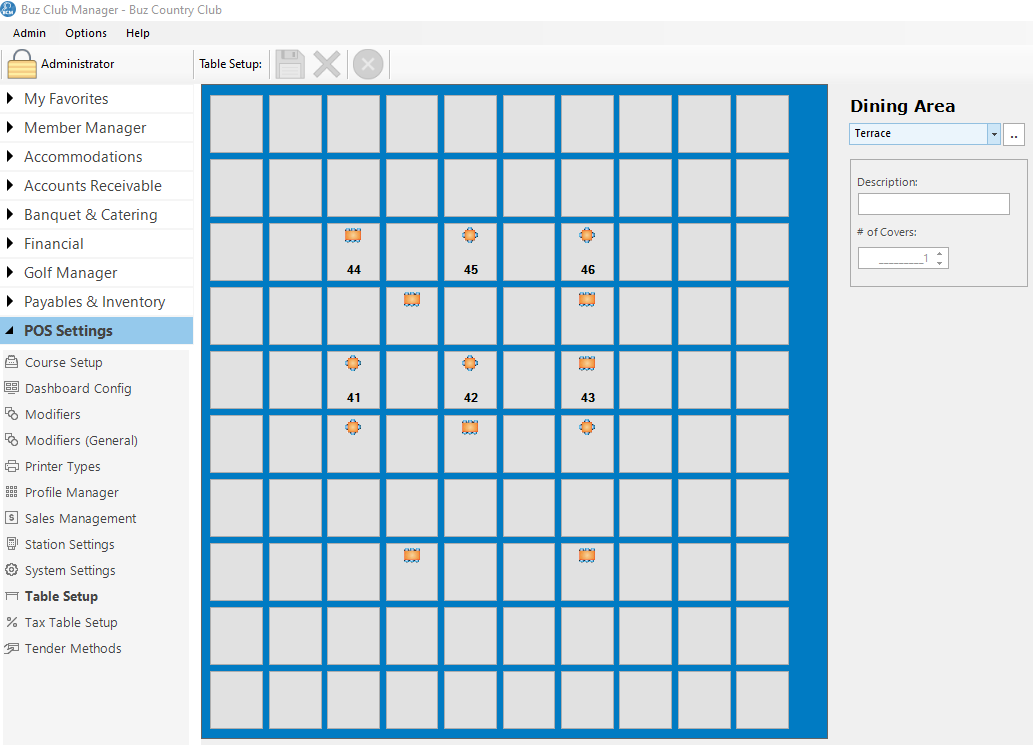
Task: Select table 43 icon on the floor plan
Action: [x=587, y=364]
